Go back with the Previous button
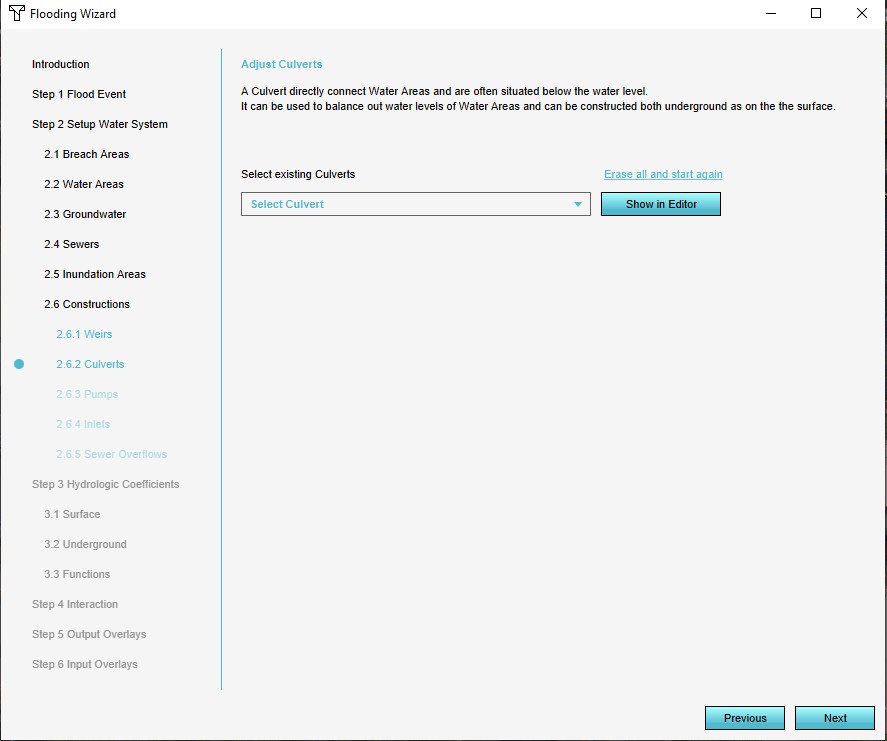Image resolution: width=887 pixels, height=741 pixels. pos(744,718)
